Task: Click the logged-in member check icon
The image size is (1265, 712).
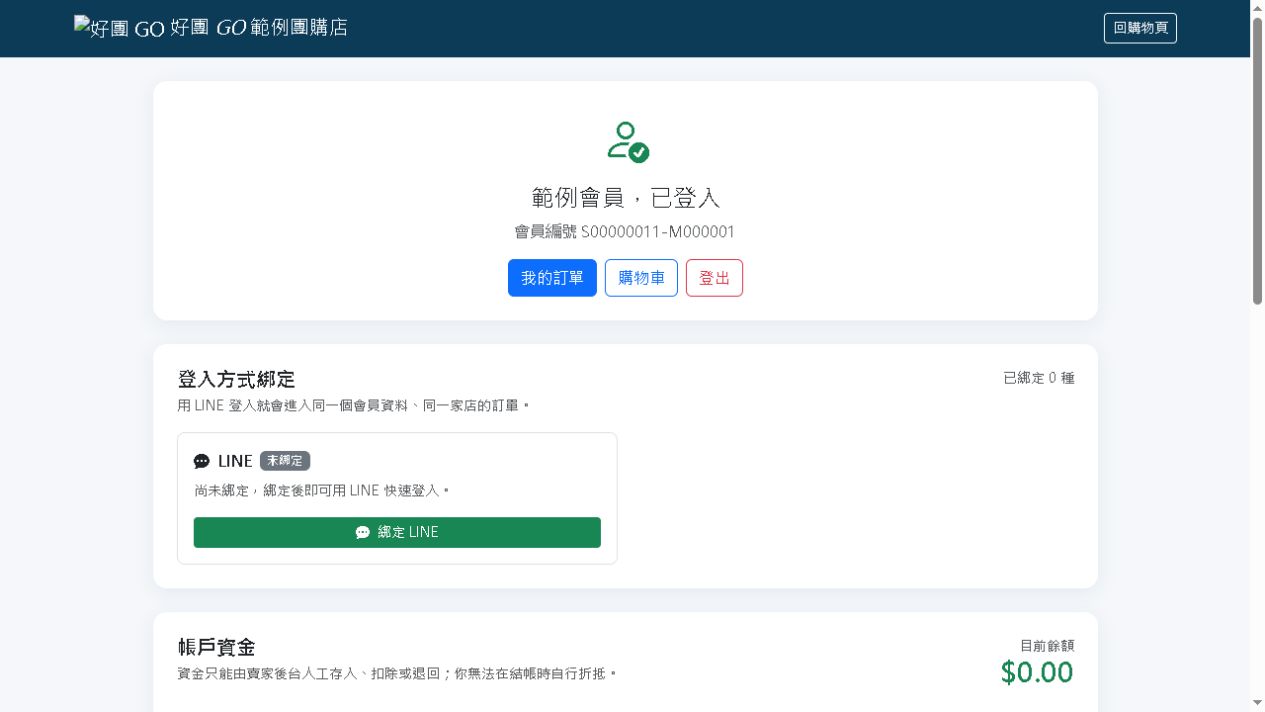Action: coord(628,142)
